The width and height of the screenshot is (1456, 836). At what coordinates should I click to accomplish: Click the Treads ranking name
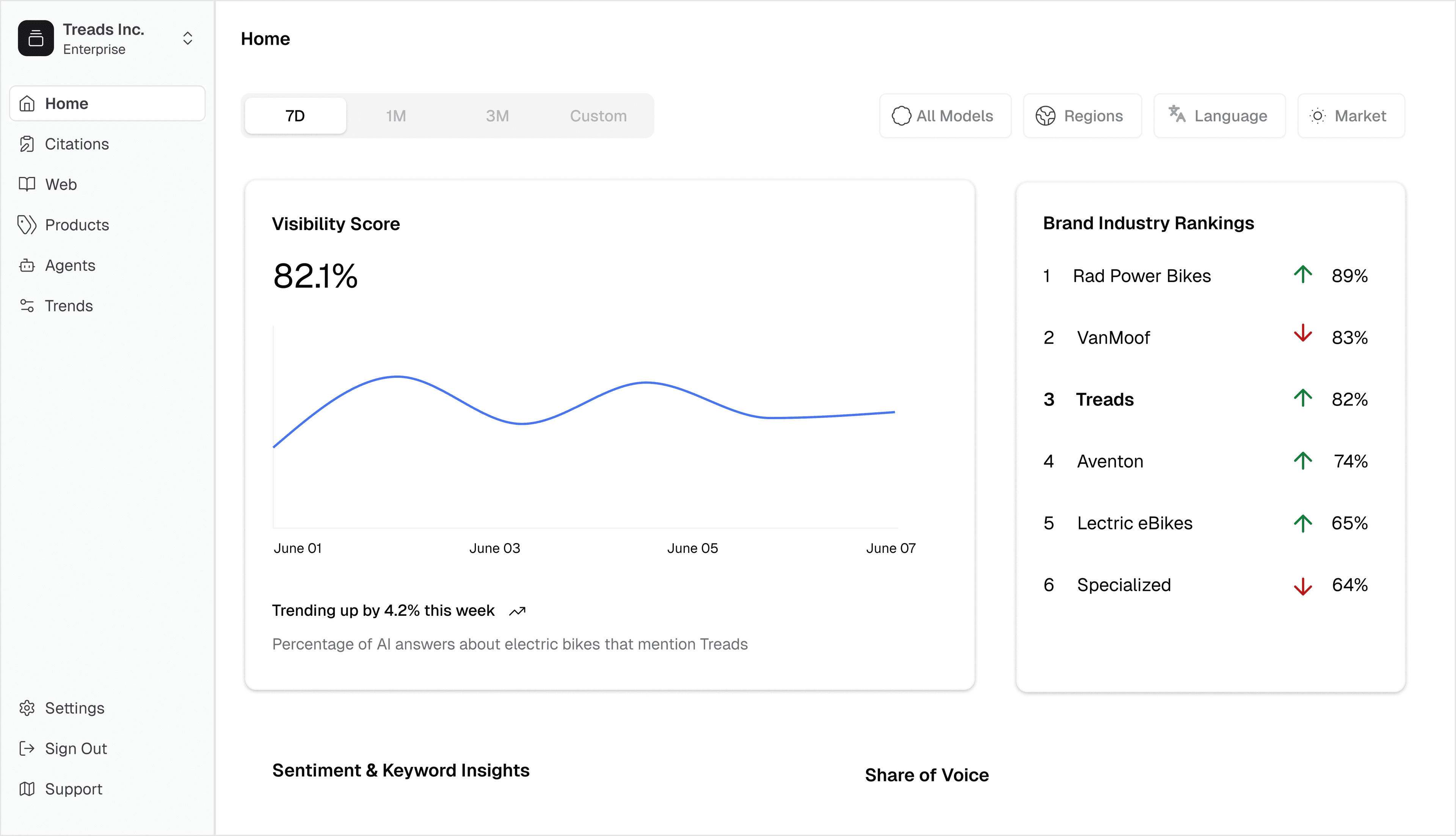point(1105,400)
